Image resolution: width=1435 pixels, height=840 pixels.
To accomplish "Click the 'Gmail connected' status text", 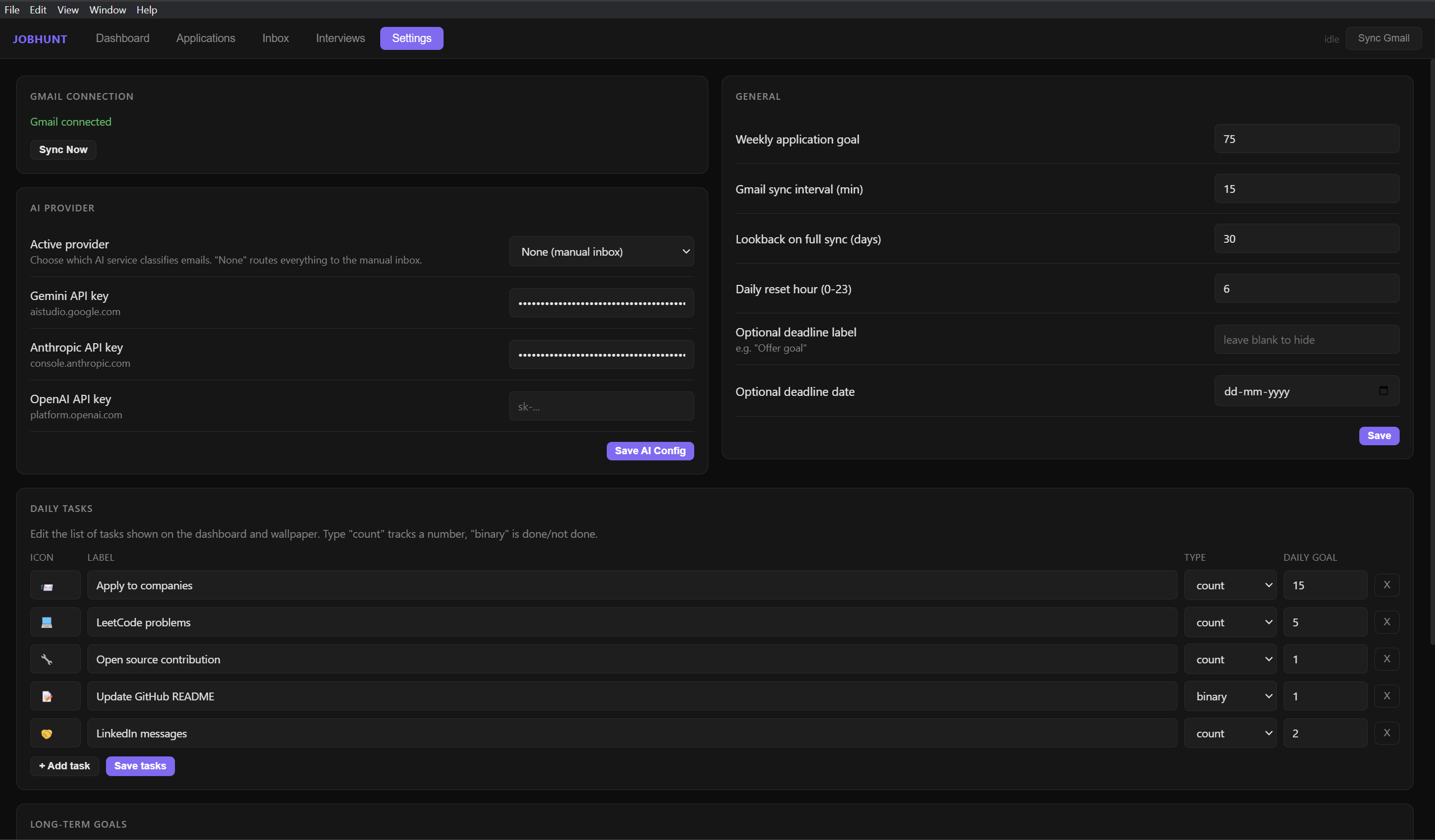I will [71, 122].
